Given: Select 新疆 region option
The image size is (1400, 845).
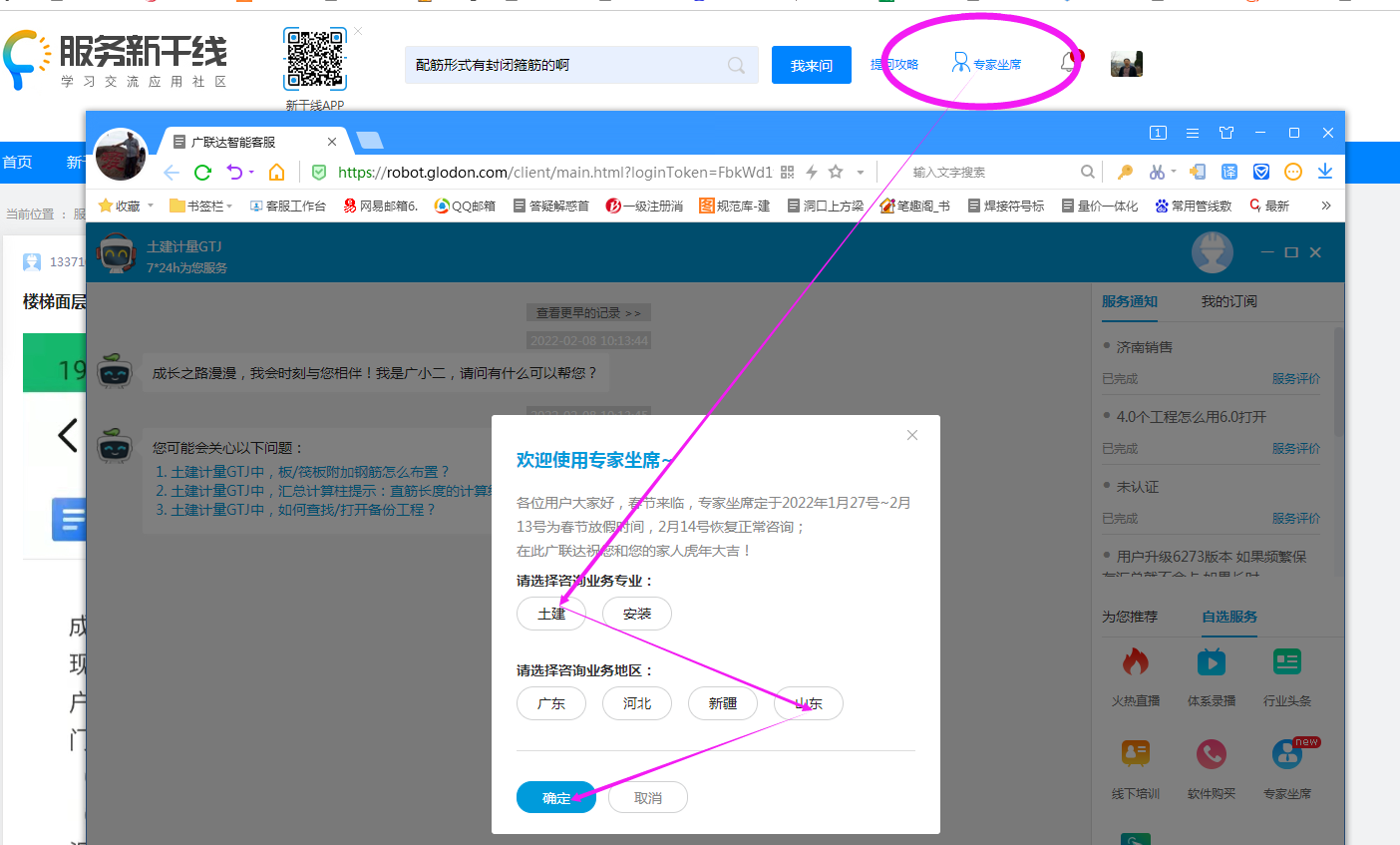Looking at the screenshot, I should (x=723, y=703).
